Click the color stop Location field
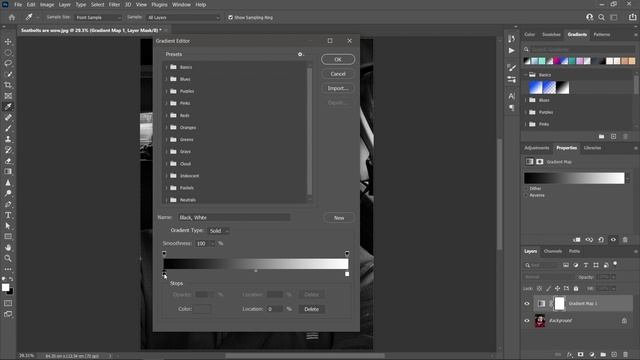Screen dimensions: 640x360 [274, 309]
